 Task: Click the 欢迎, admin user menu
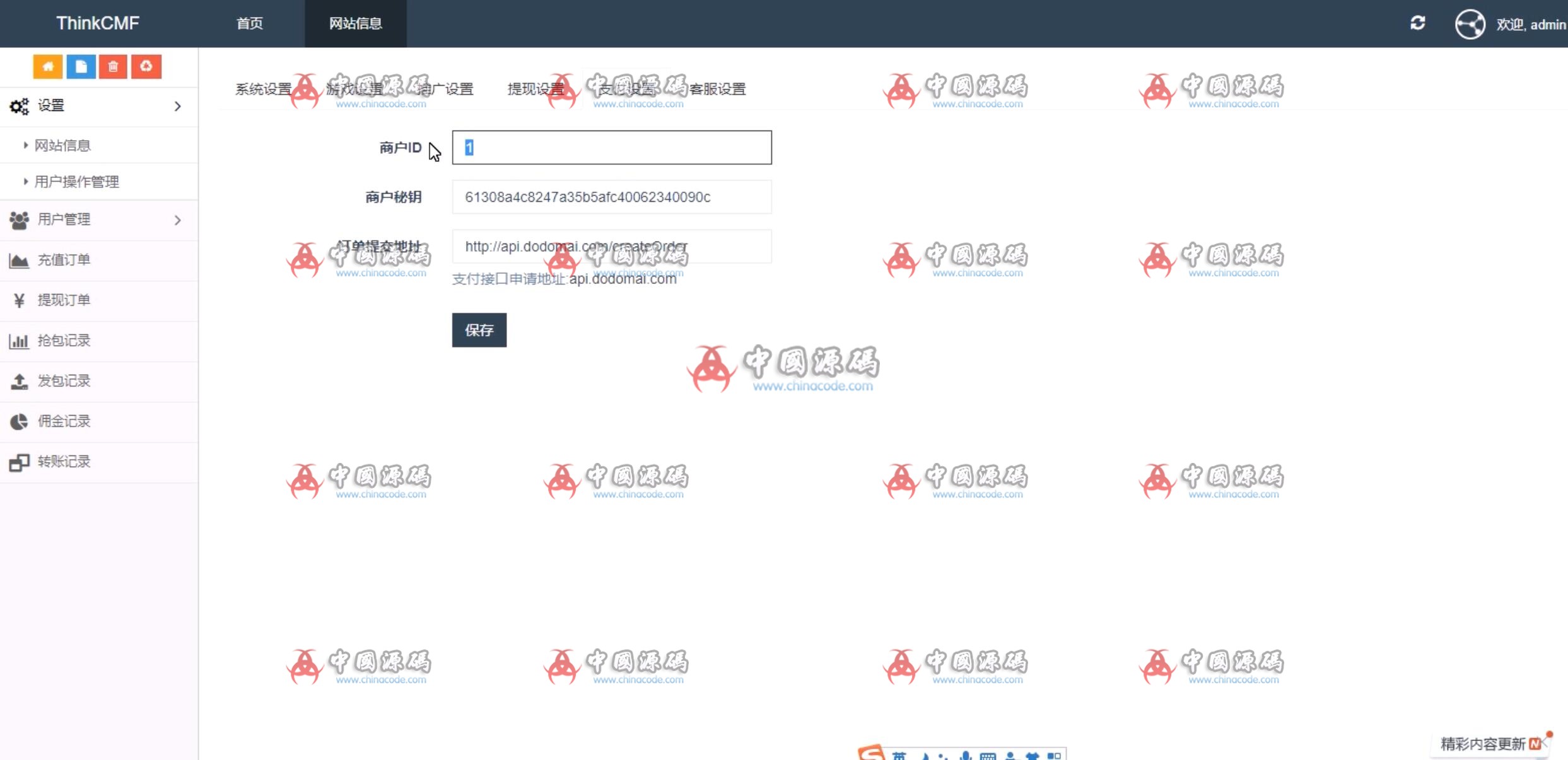(x=1531, y=25)
